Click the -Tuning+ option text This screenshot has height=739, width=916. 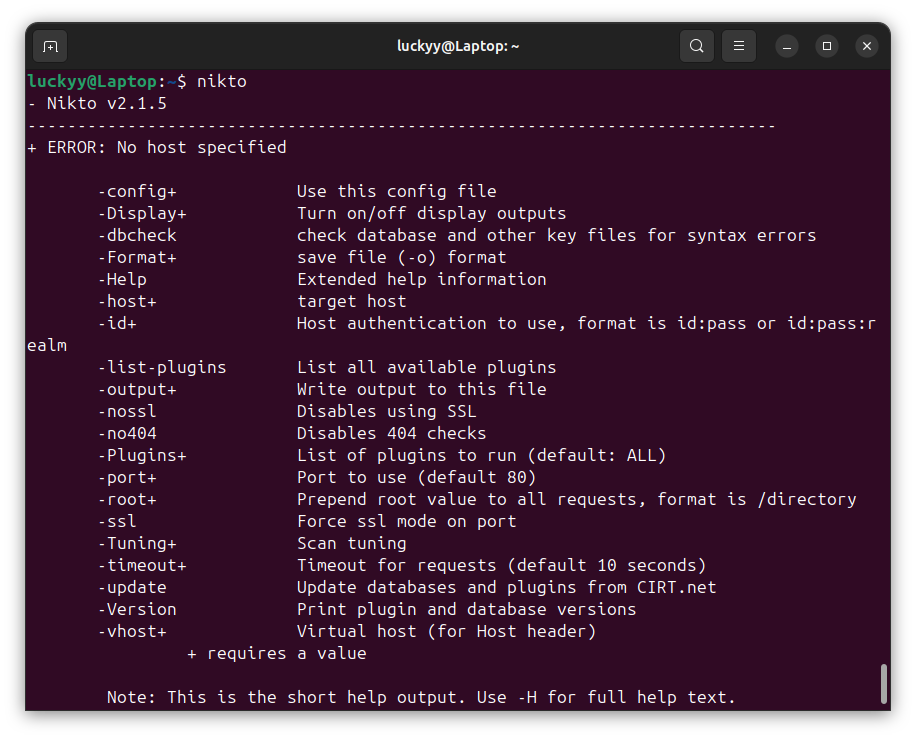pyautogui.click(x=136, y=544)
